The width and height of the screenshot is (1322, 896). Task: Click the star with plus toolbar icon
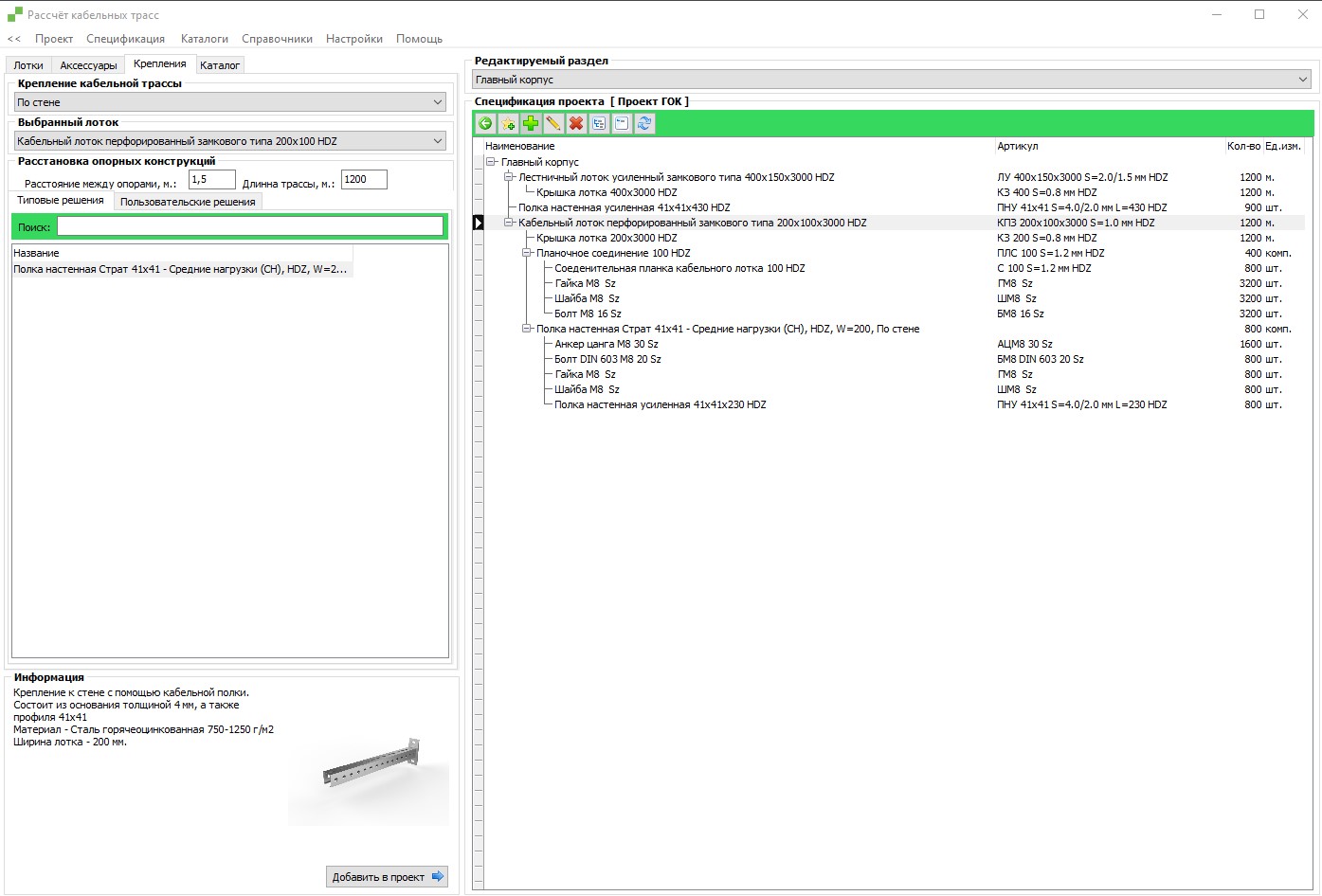pos(508,123)
